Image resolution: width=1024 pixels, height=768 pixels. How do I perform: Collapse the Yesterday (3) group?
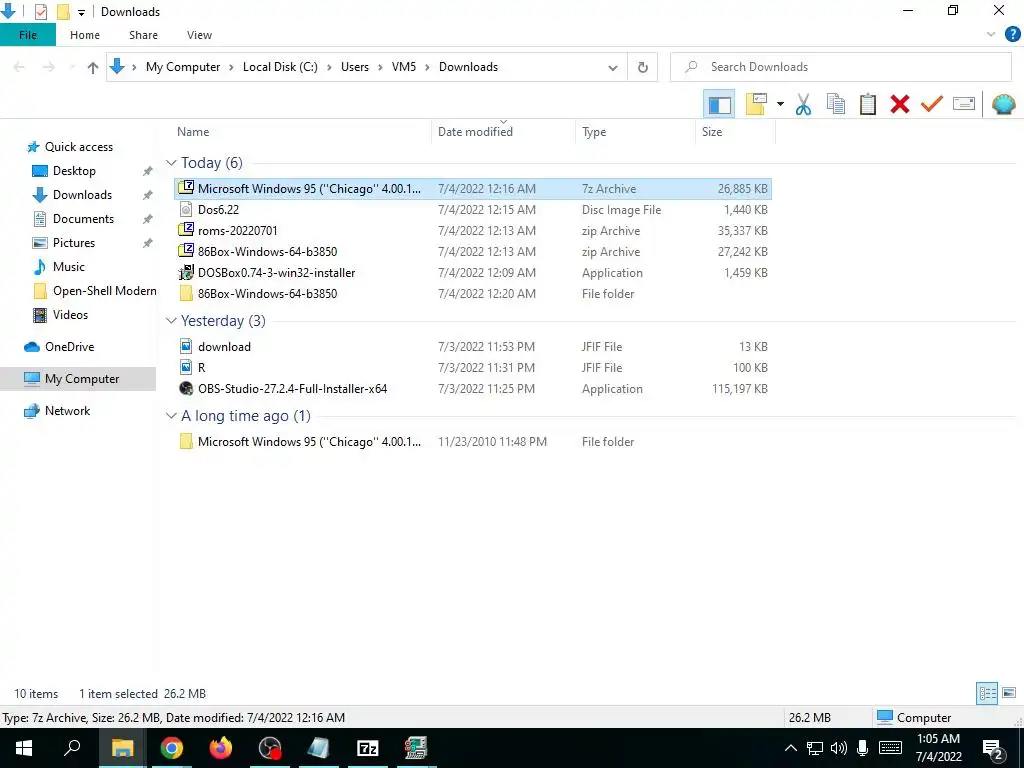171,321
